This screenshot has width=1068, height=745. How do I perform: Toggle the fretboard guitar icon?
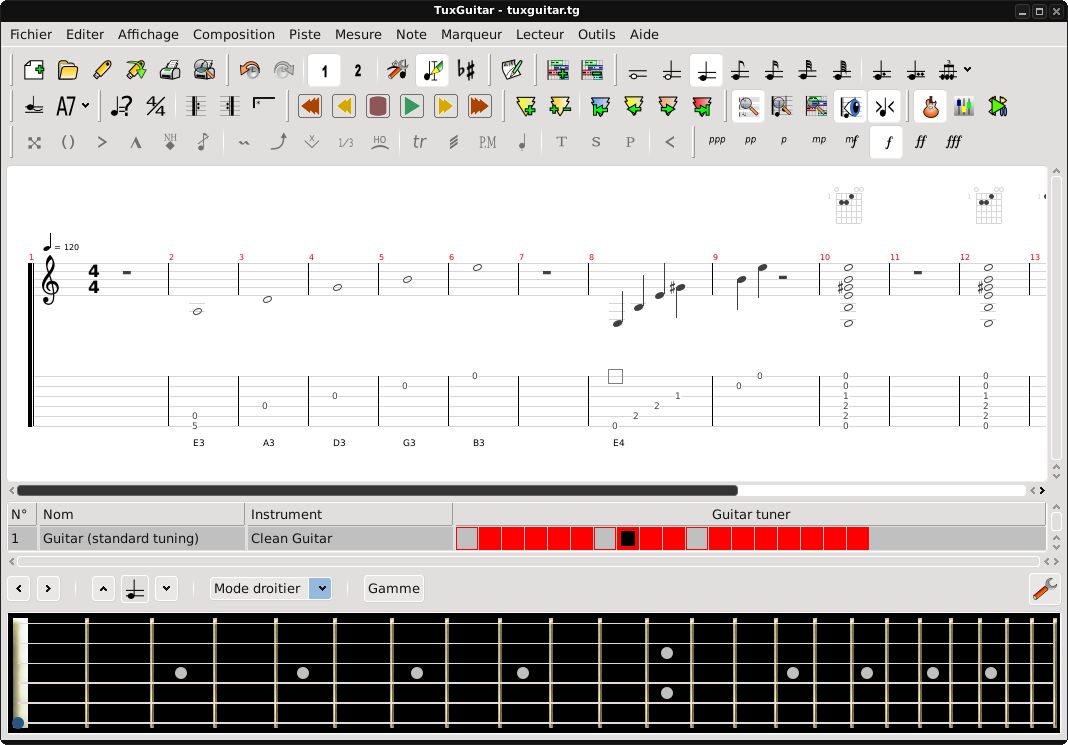(930, 106)
